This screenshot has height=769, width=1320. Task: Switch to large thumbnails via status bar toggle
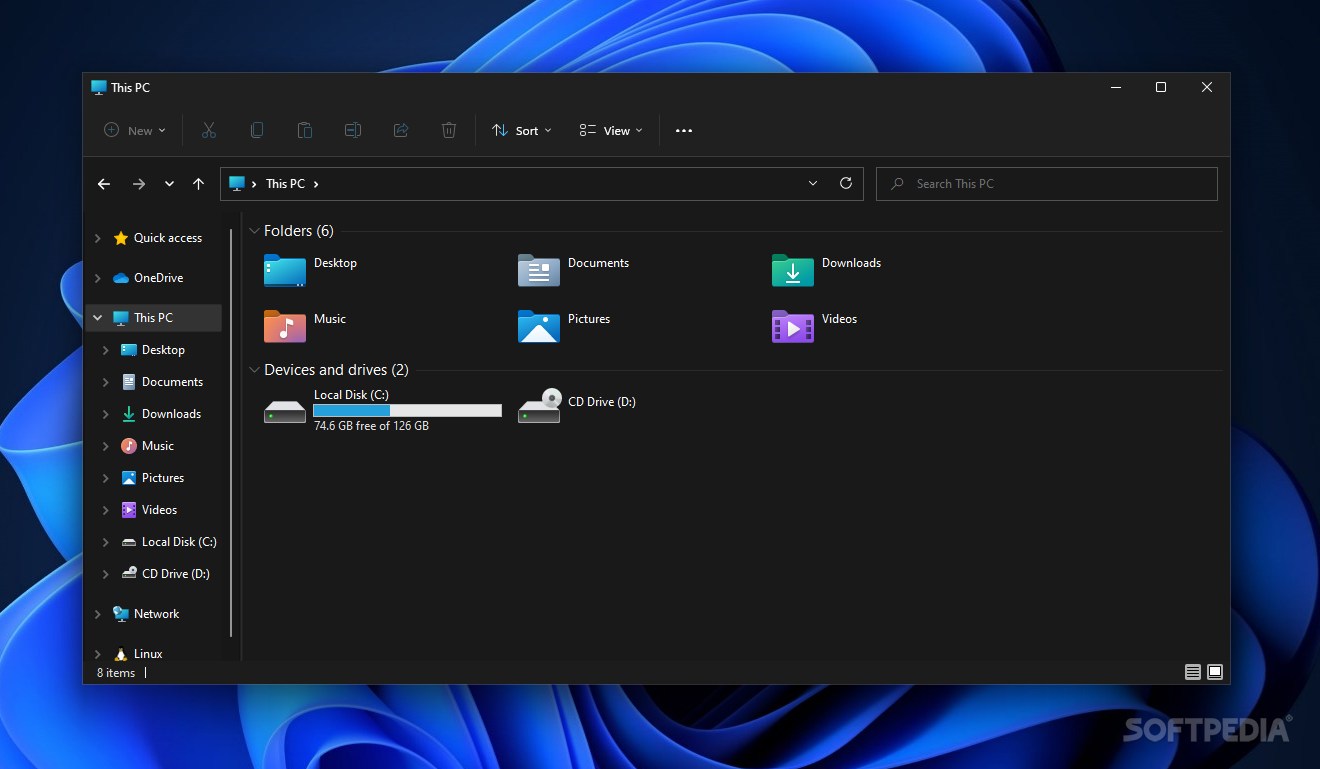[1215, 672]
